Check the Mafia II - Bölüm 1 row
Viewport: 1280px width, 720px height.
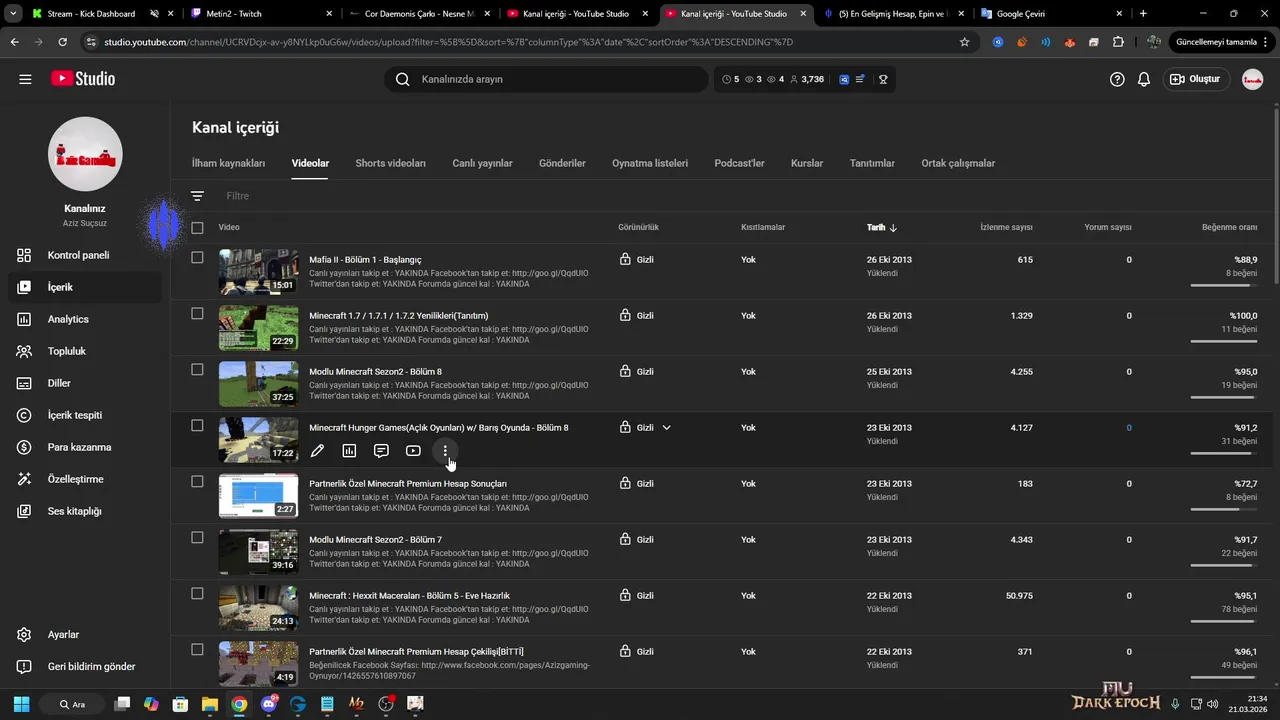[197, 258]
